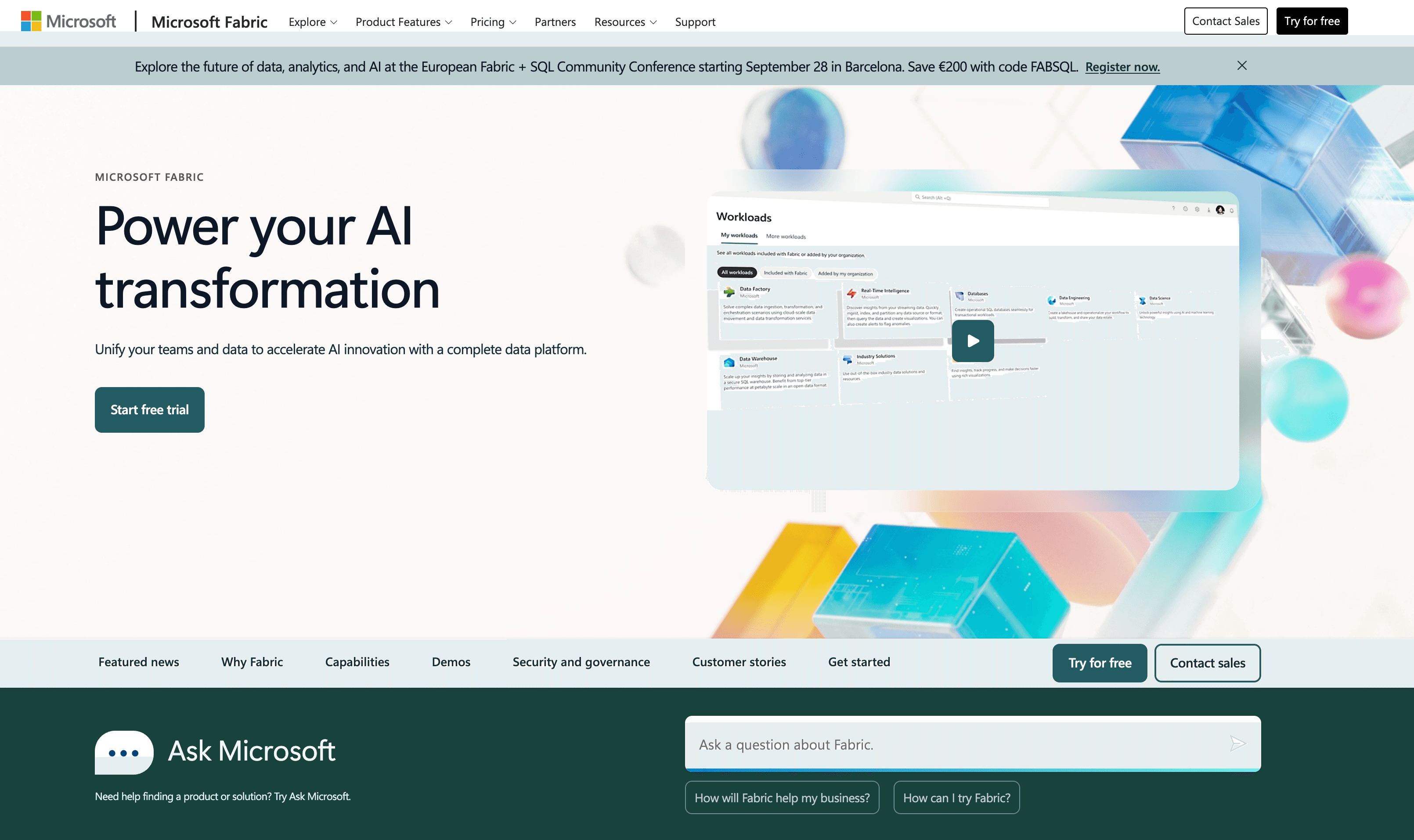This screenshot has width=1414, height=840.
Task: Open the Support page
Action: [695, 22]
